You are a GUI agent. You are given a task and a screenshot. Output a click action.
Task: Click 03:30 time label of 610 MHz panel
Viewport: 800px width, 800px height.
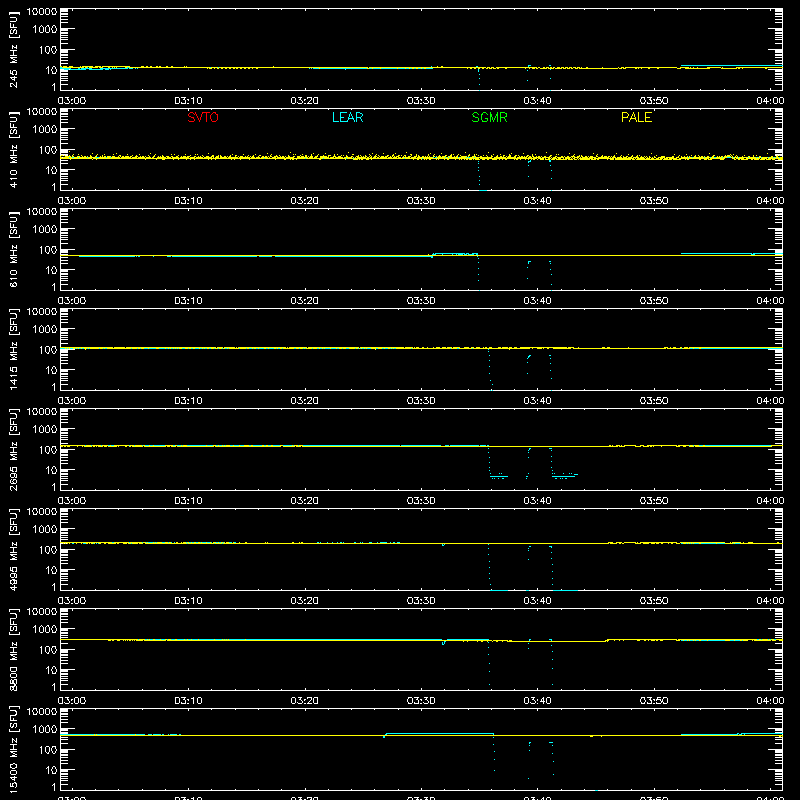(421, 301)
